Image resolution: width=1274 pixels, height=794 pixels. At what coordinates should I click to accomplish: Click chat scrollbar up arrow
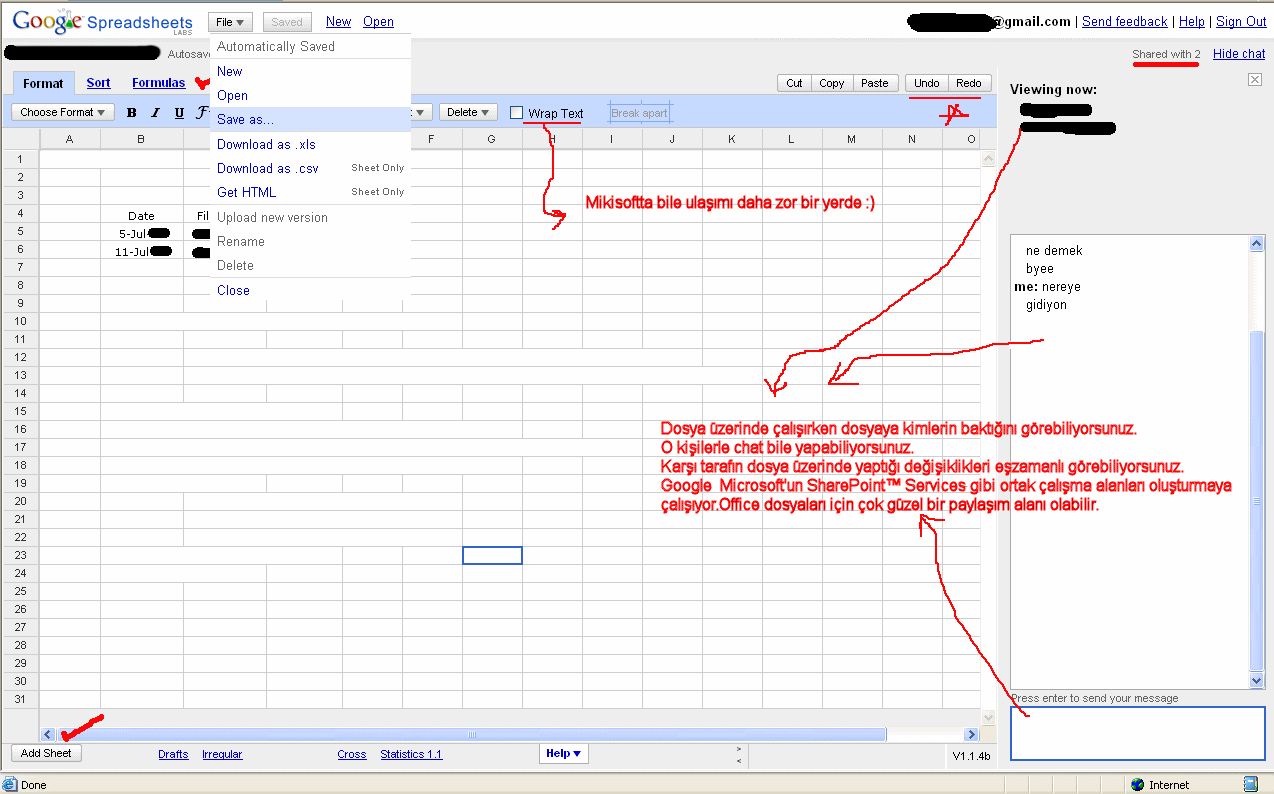pyautogui.click(x=1258, y=243)
